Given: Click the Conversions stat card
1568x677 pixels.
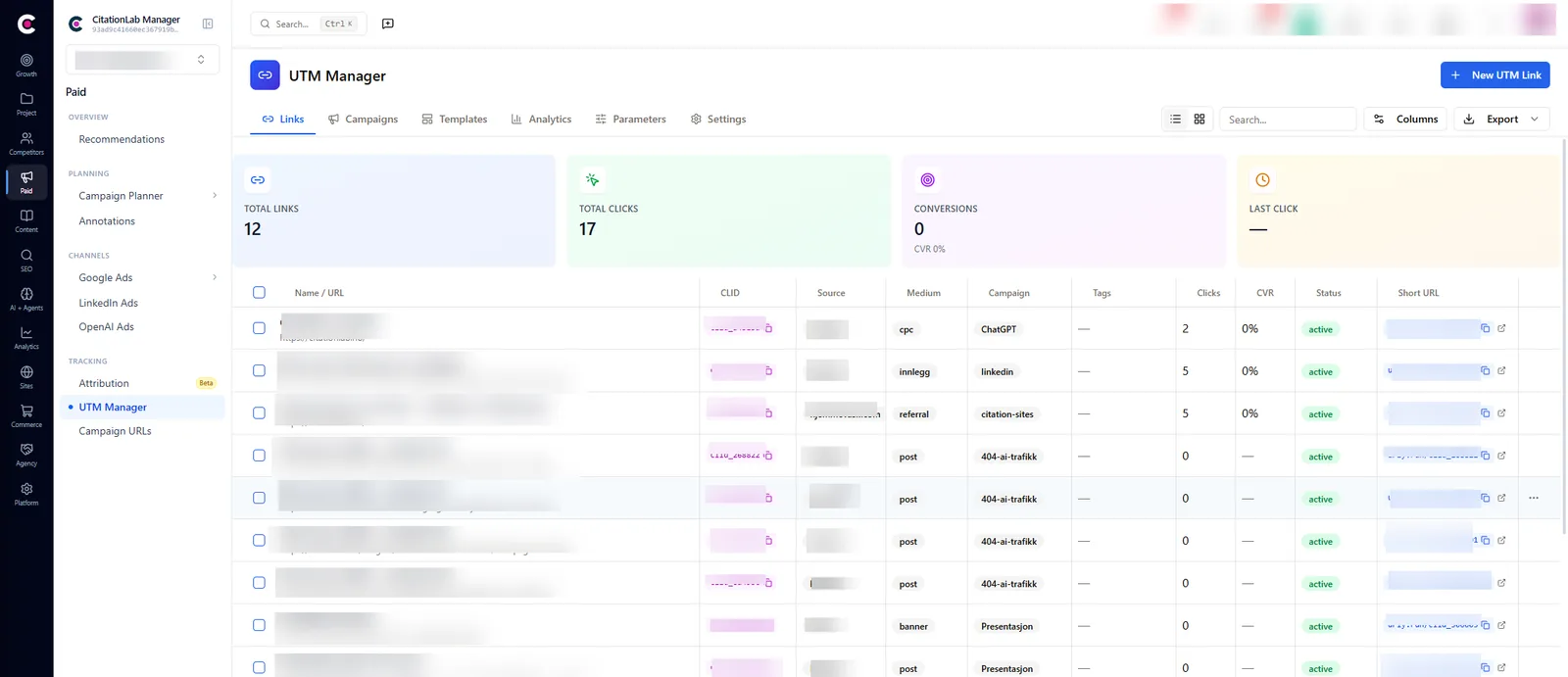Looking at the screenshot, I should click(x=1064, y=211).
